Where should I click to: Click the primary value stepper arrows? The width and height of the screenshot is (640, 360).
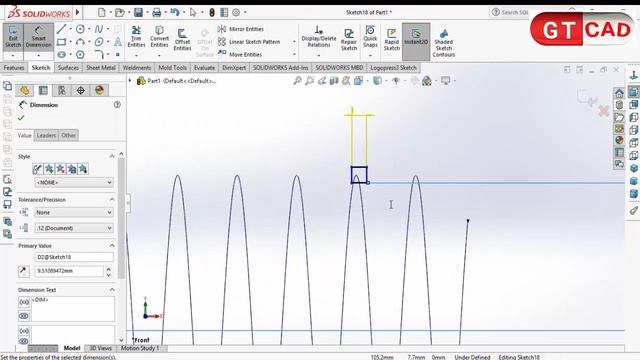pos(109,271)
